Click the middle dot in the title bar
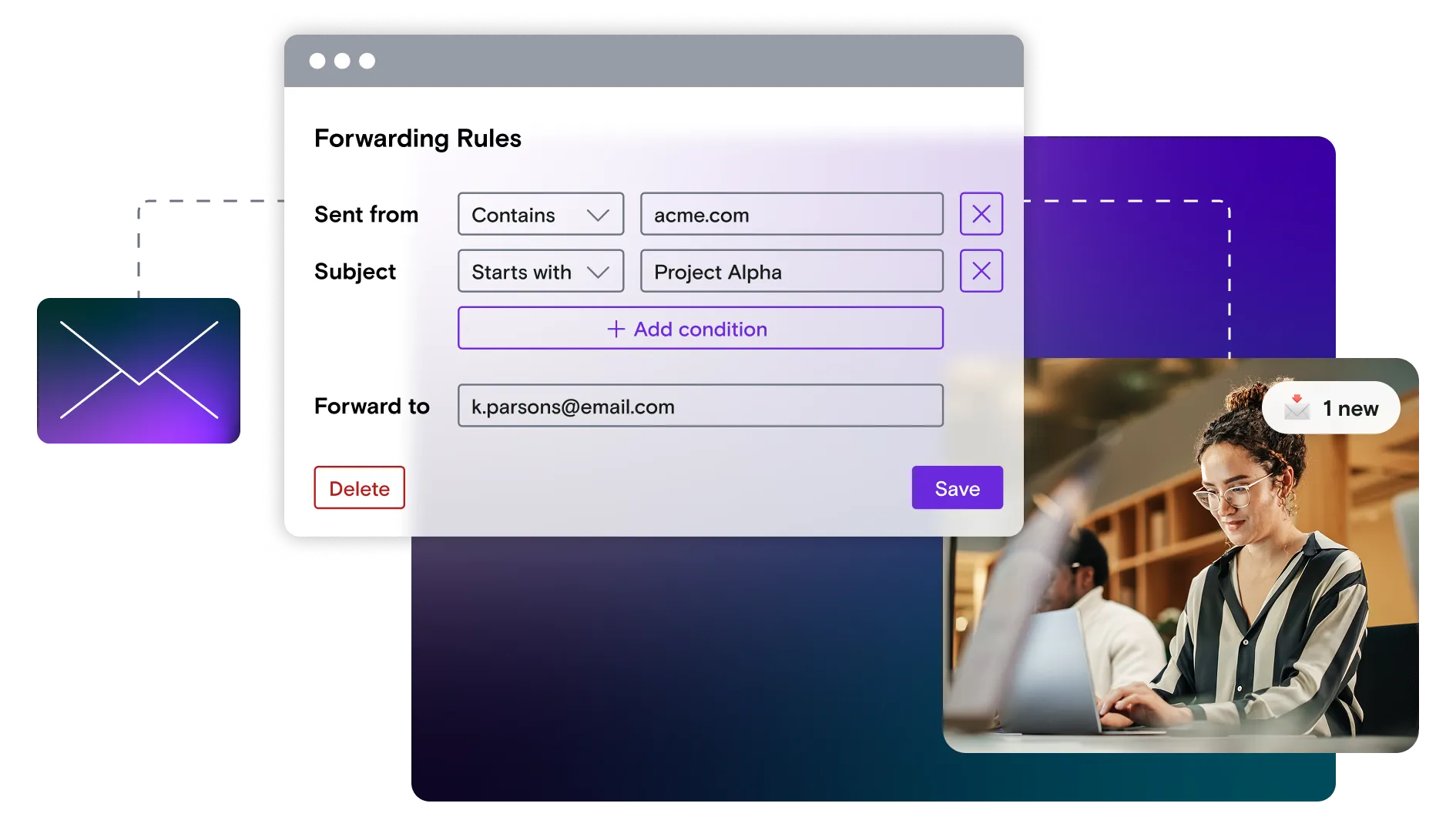1456x820 pixels. (342, 60)
